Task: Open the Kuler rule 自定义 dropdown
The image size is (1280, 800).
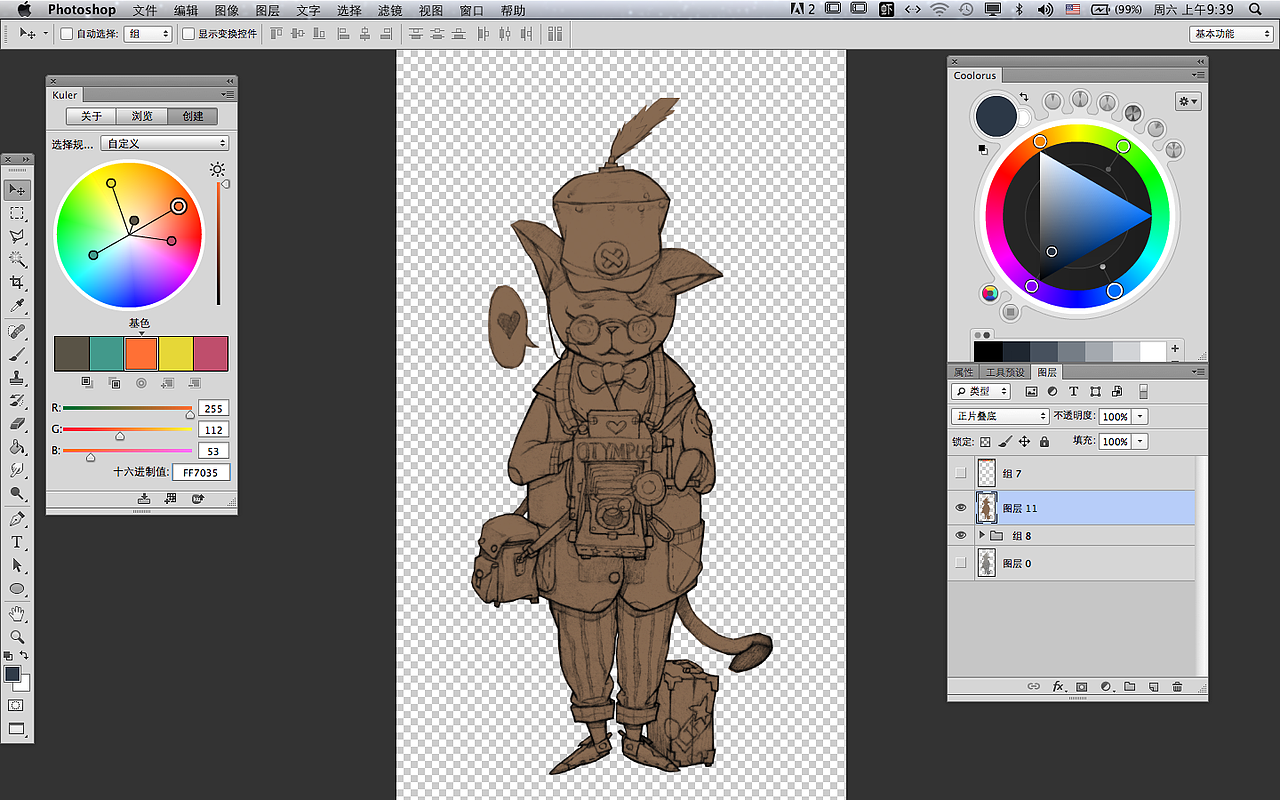Action: pos(165,144)
